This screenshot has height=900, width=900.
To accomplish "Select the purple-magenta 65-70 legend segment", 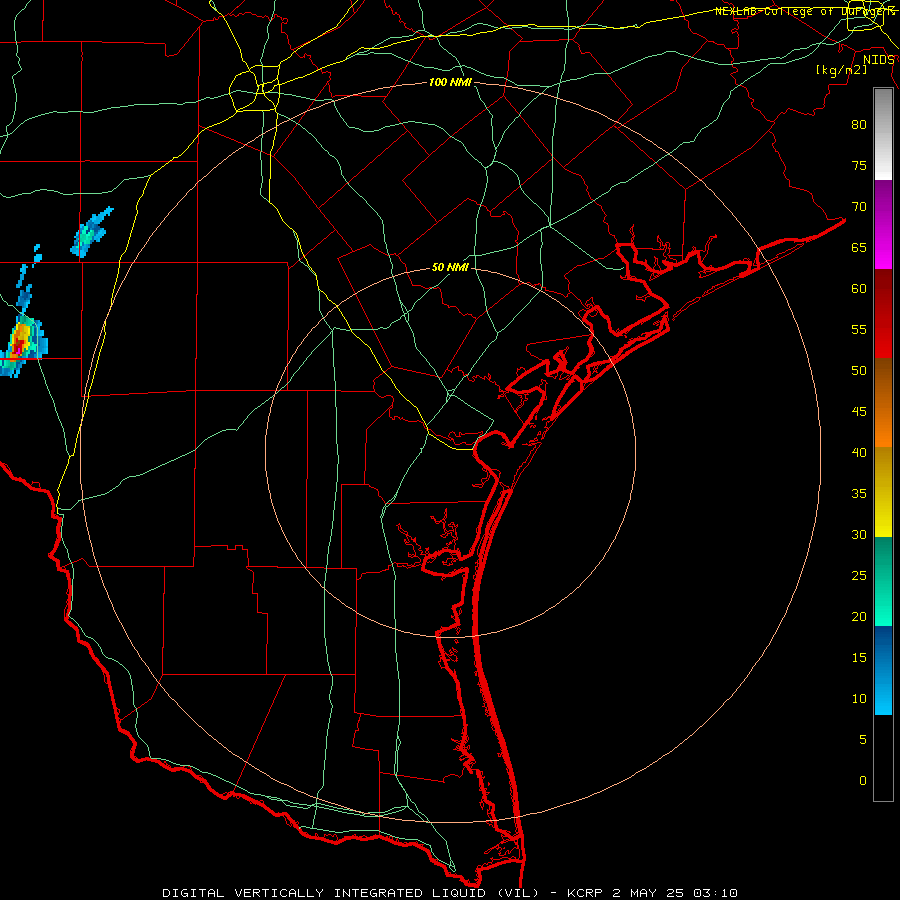I will coord(883,225).
